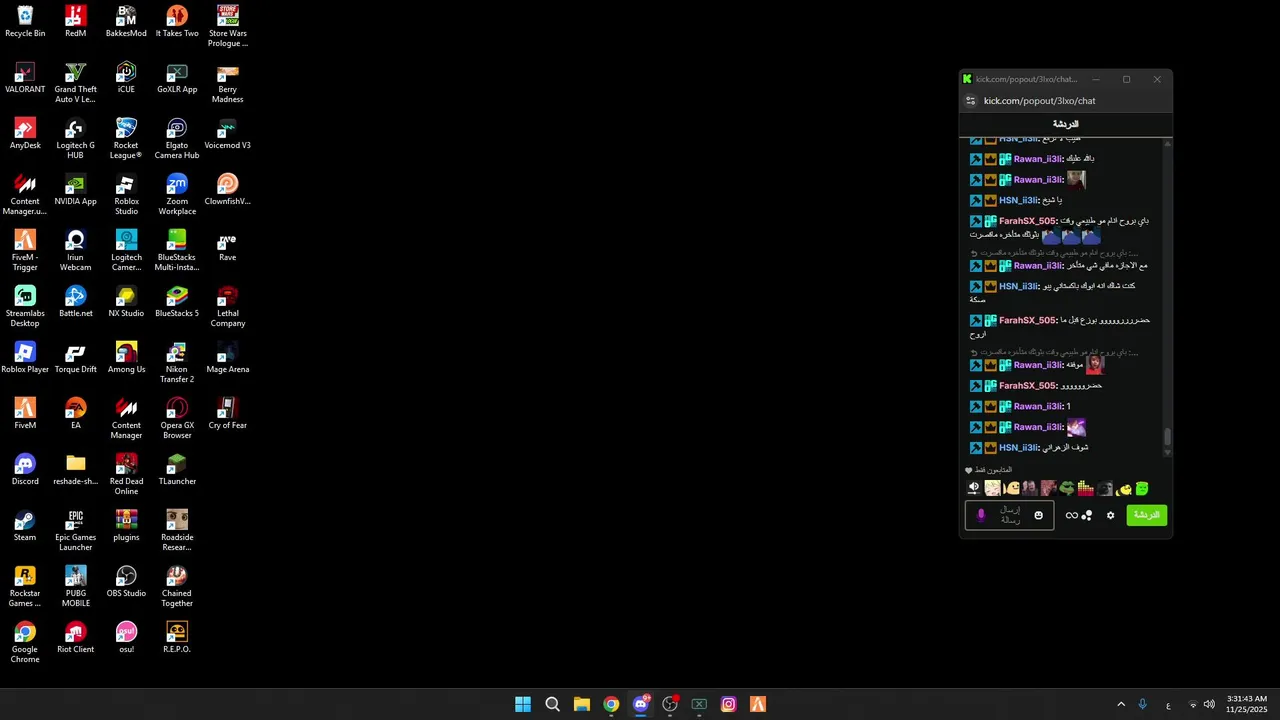Click the three-bubbles icon beside the infinity

pos(1087,515)
